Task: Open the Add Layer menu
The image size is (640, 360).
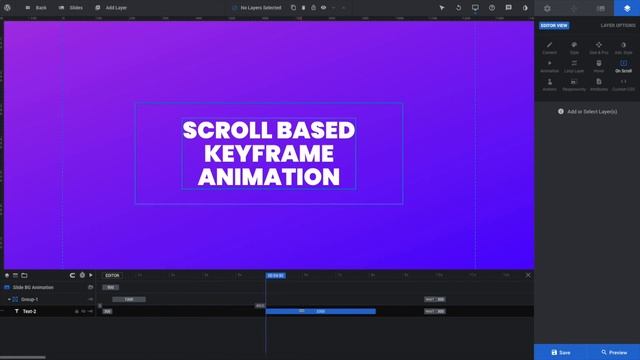Action: (x=111, y=8)
